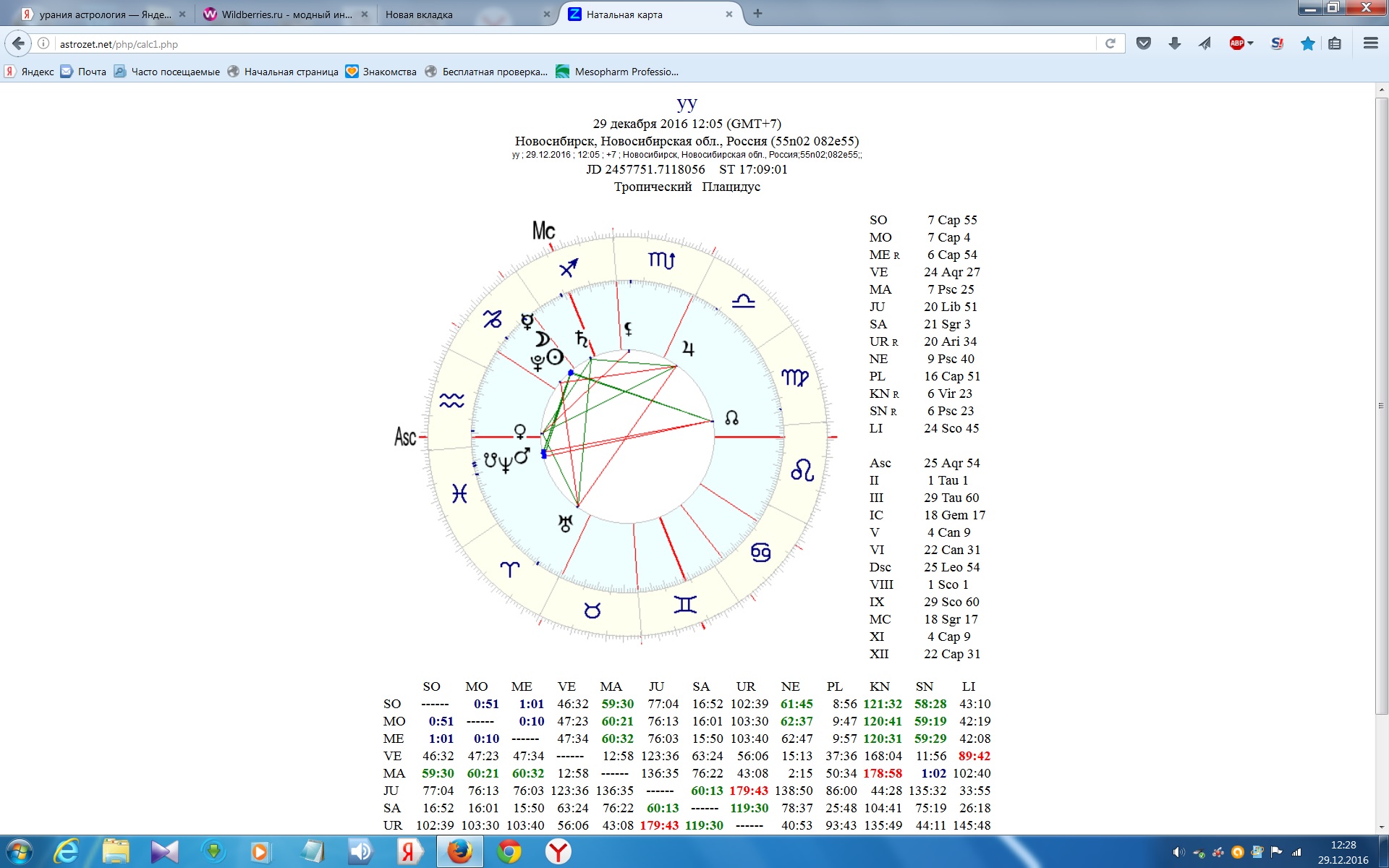The image size is (1389, 868).
Task: Bookmark page with the star icon
Action: [x=1307, y=43]
